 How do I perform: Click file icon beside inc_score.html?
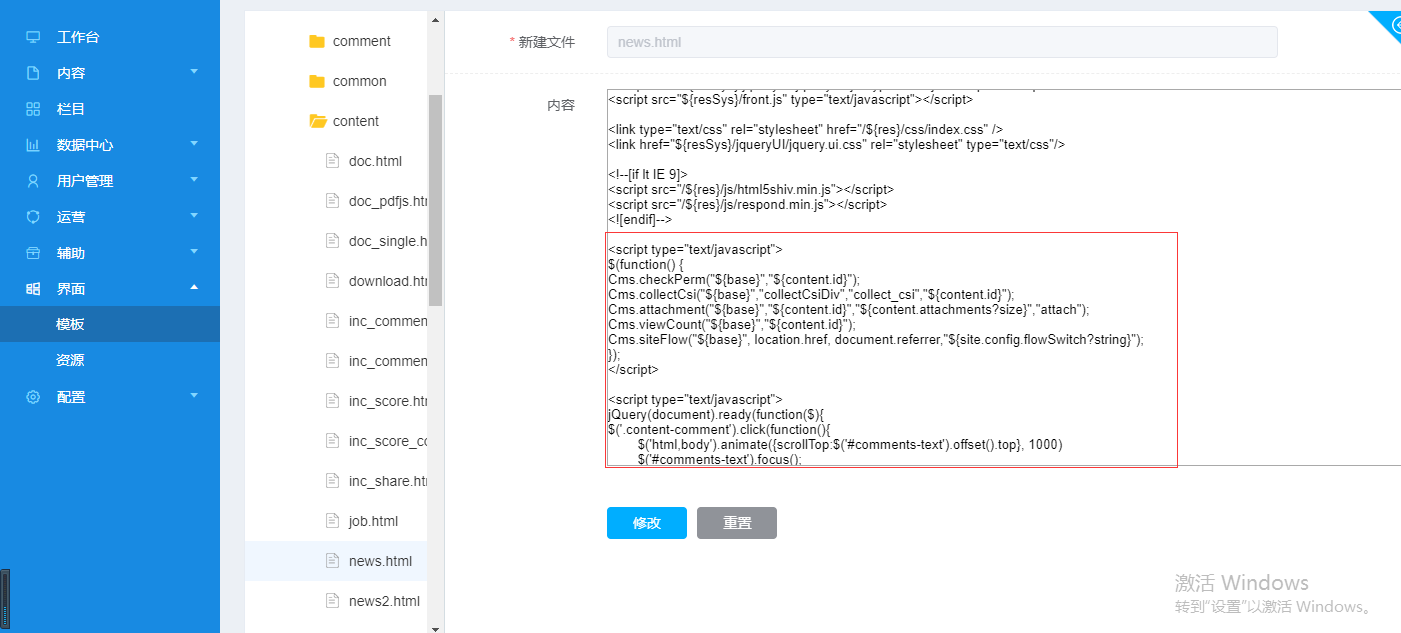(x=333, y=401)
